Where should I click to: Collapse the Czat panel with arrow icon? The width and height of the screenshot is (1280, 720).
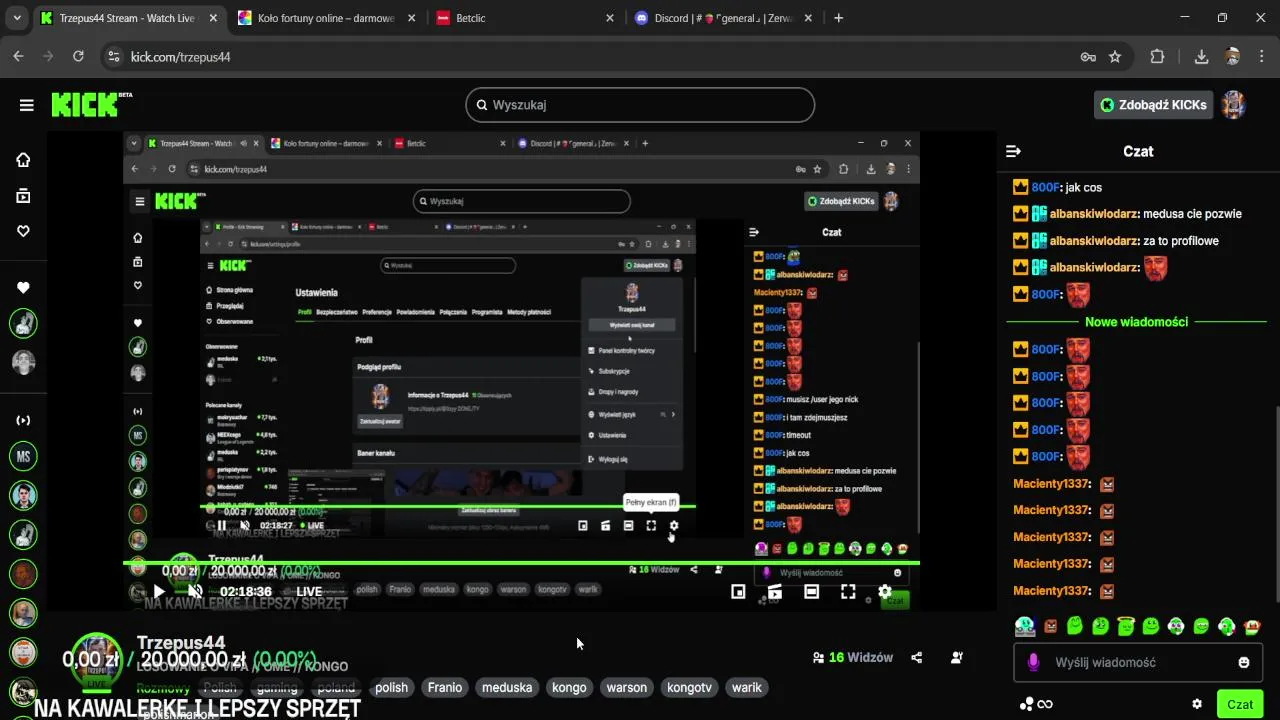(1013, 152)
